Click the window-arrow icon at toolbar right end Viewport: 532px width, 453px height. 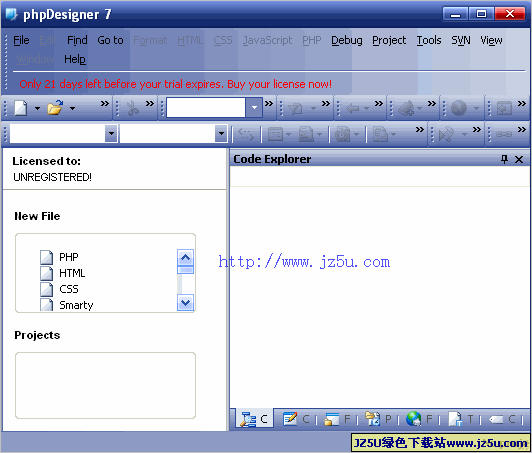(504, 108)
